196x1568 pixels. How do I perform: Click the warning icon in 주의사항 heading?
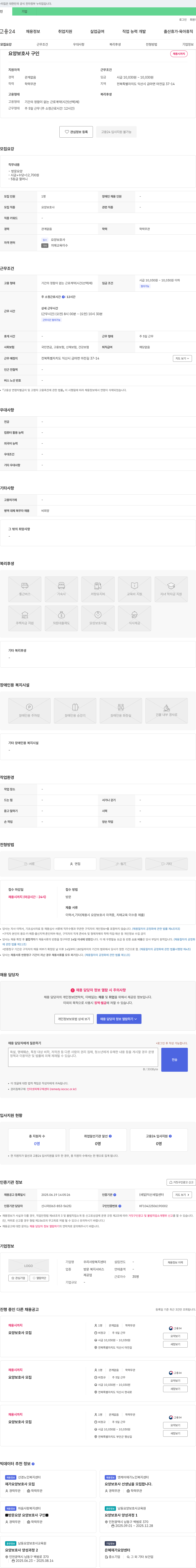click(73, 990)
